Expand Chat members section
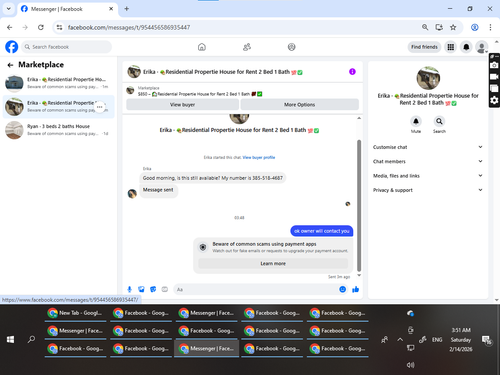 point(428,161)
